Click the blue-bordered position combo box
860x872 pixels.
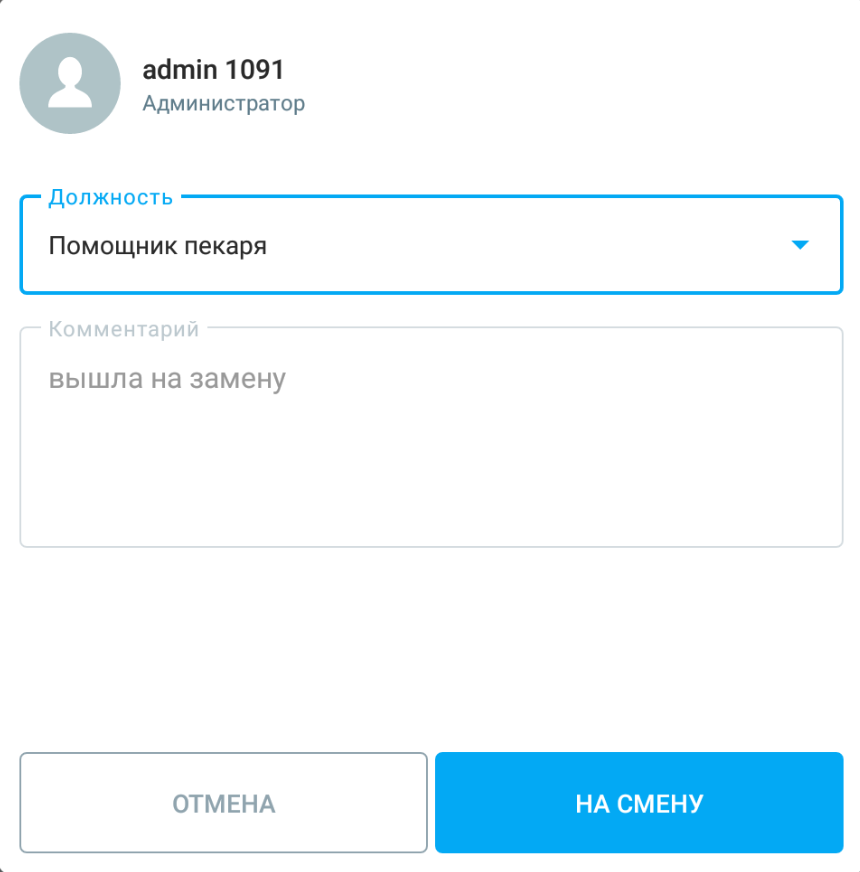point(431,245)
